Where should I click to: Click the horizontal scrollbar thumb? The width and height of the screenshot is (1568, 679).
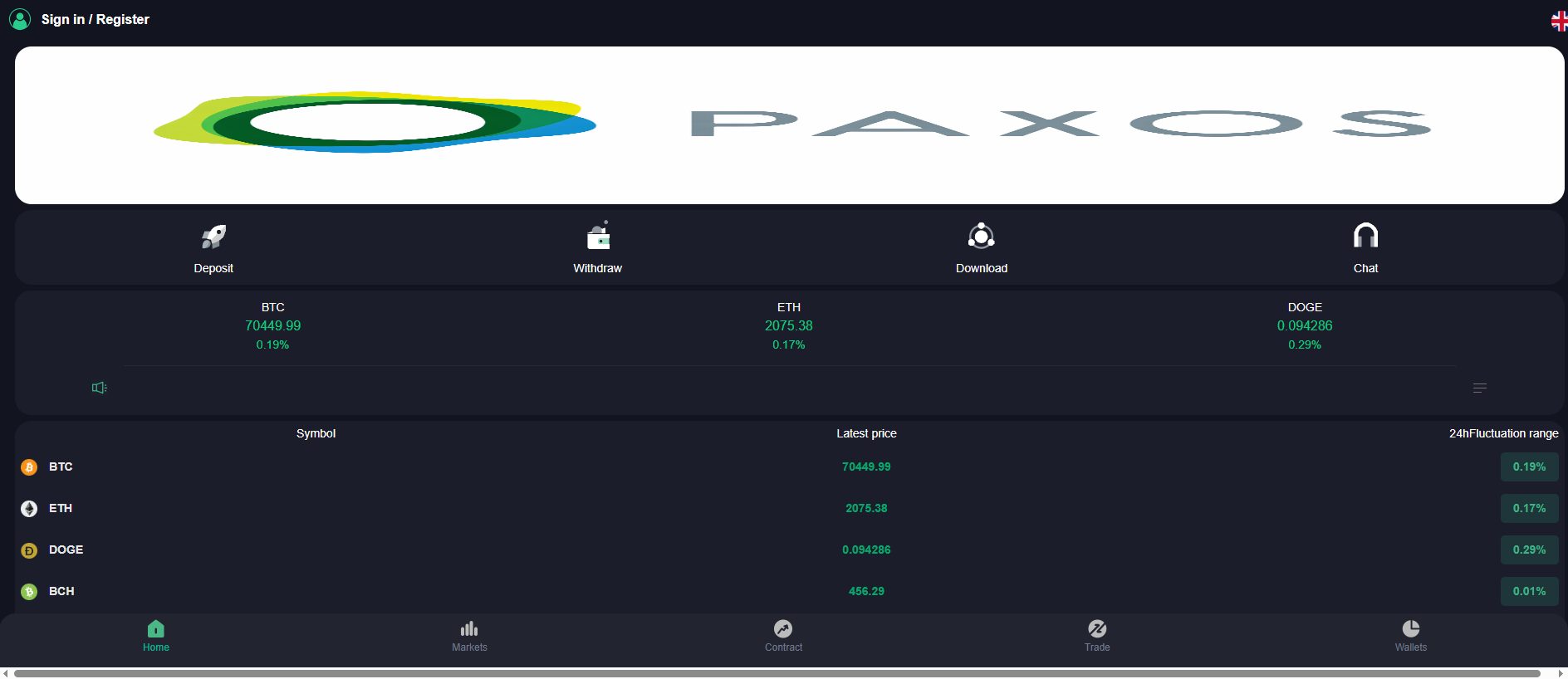click(777, 673)
